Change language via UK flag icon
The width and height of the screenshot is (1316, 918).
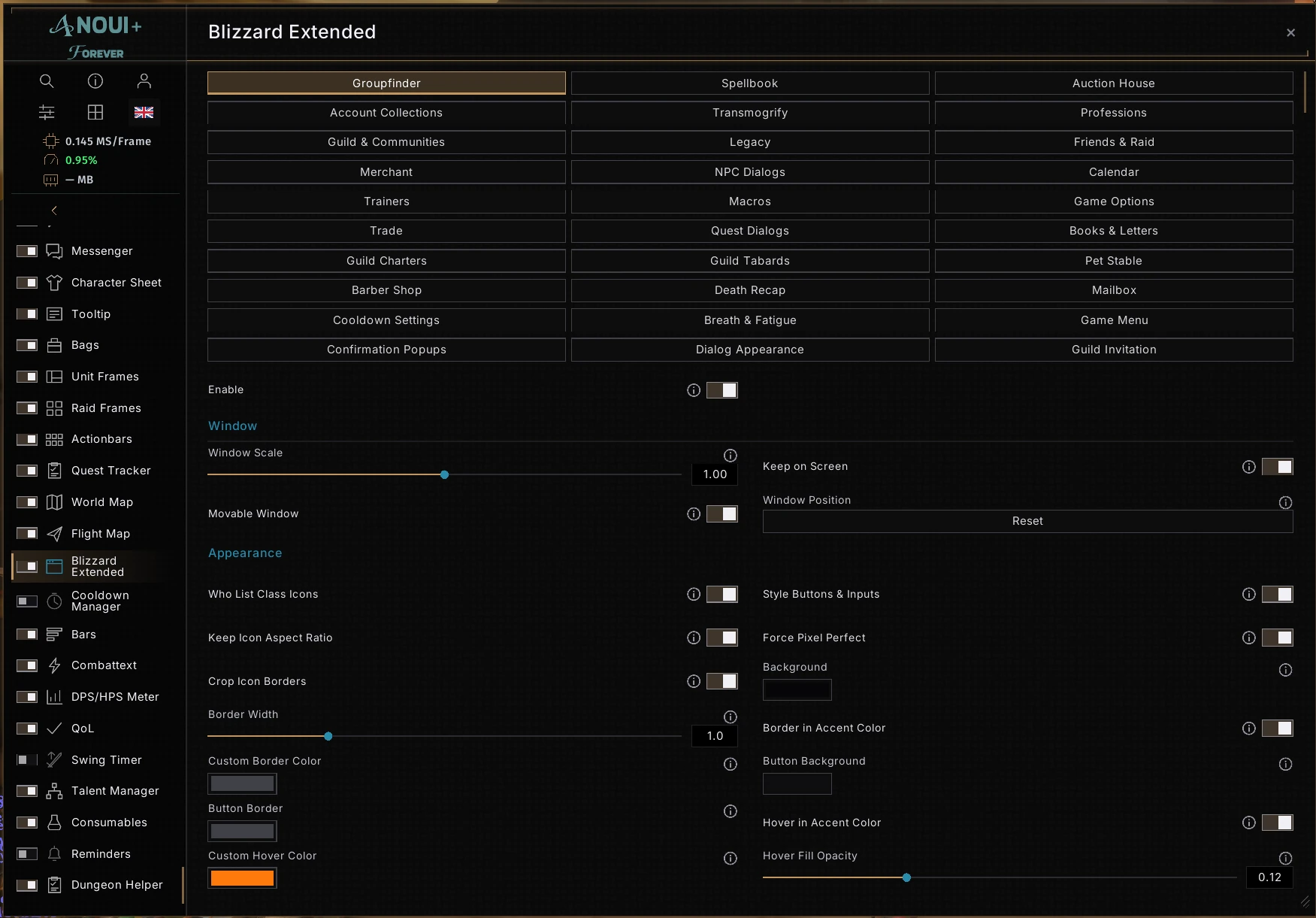(x=144, y=112)
